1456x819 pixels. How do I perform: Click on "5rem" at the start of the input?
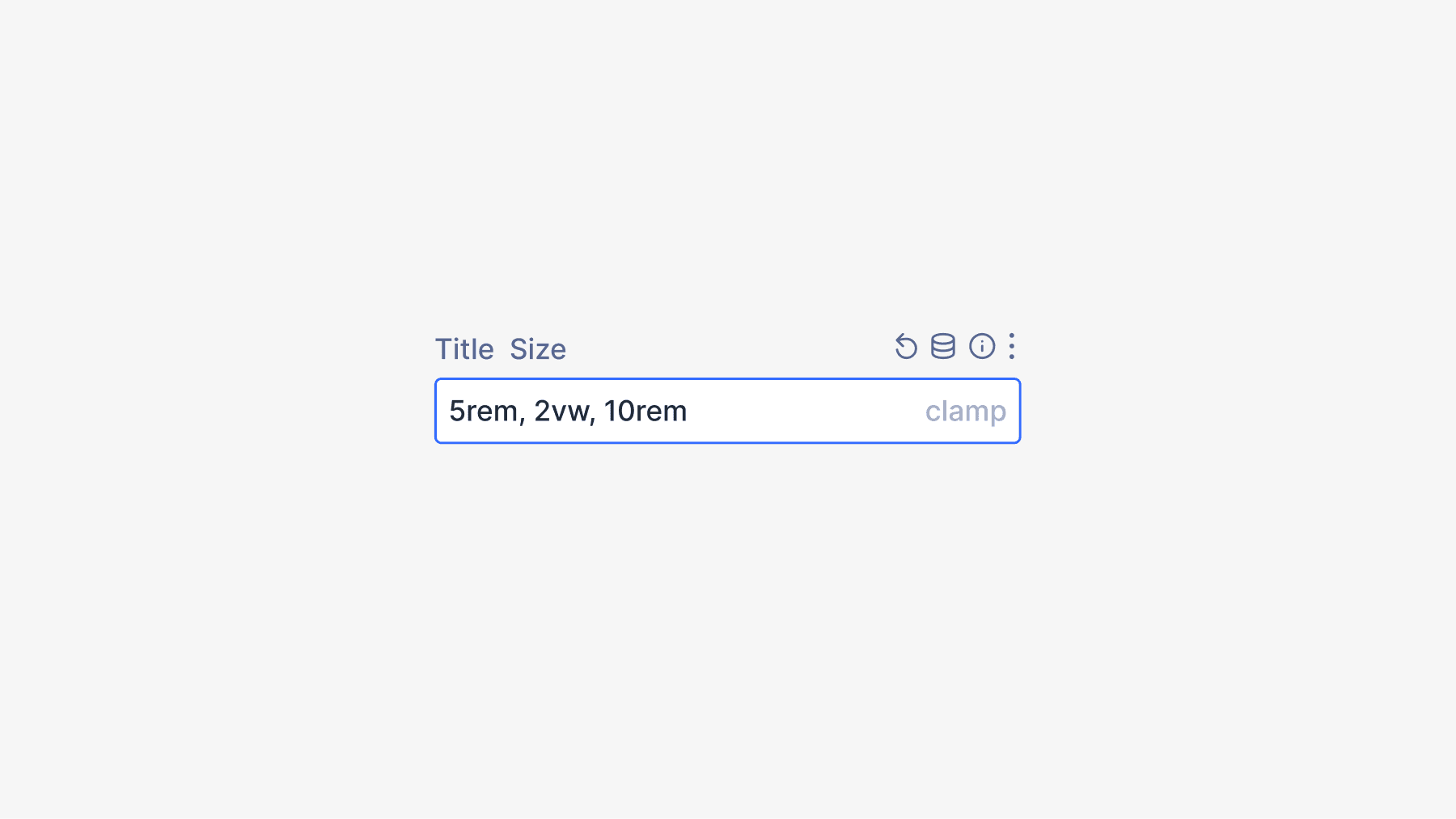tap(483, 412)
